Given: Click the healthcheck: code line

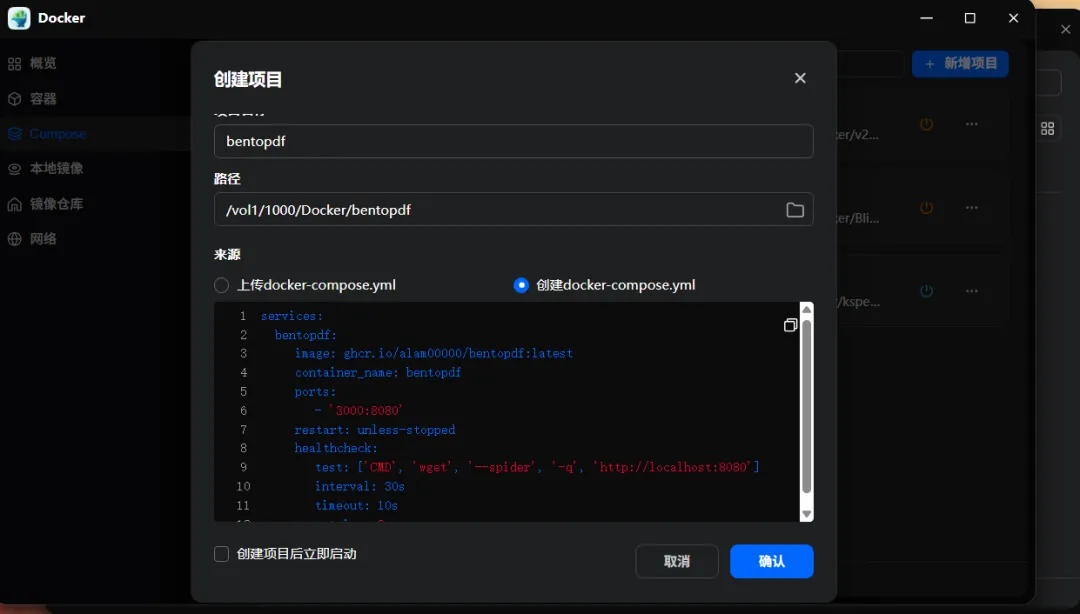Looking at the screenshot, I should click(336, 449).
